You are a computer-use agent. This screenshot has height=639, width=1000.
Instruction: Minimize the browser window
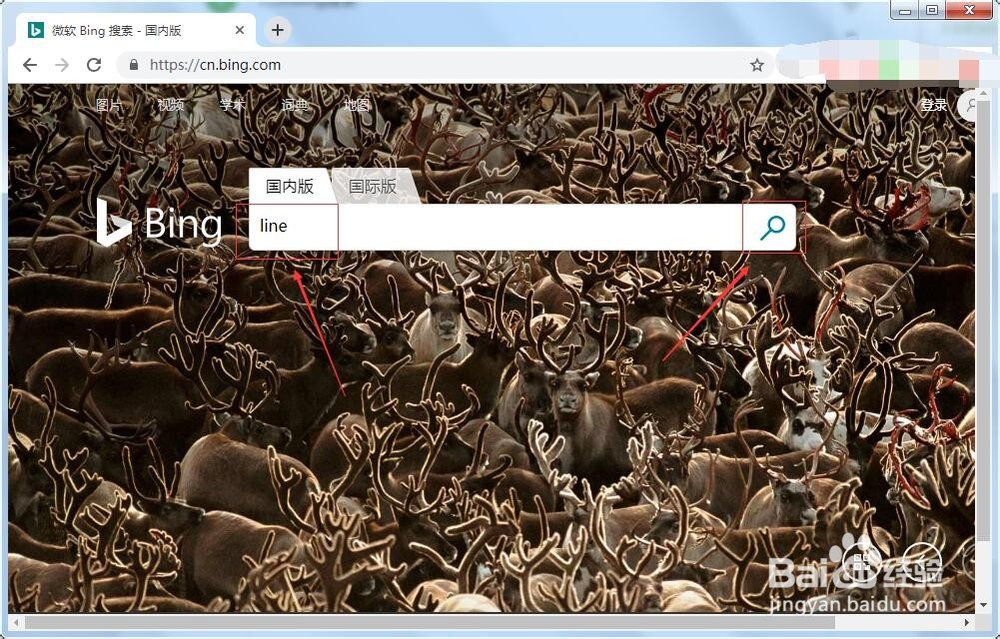click(904, 10)
